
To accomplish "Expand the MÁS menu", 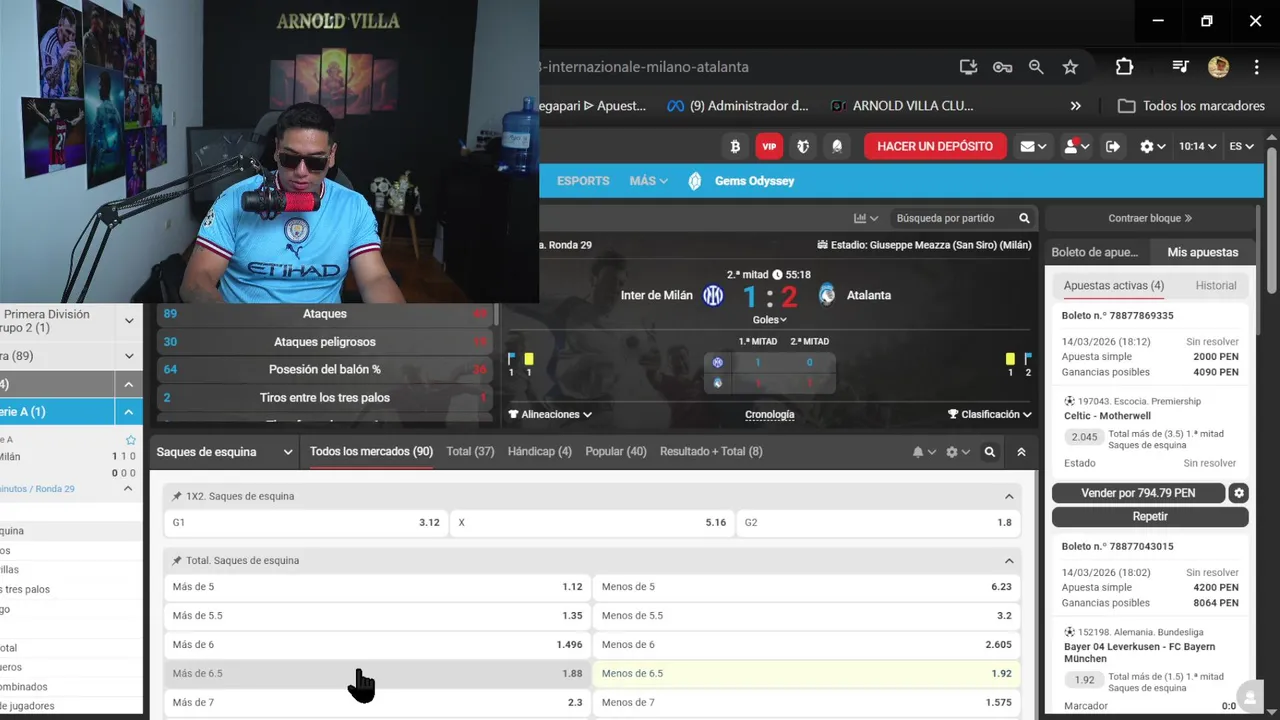I will tap(649, 181).
